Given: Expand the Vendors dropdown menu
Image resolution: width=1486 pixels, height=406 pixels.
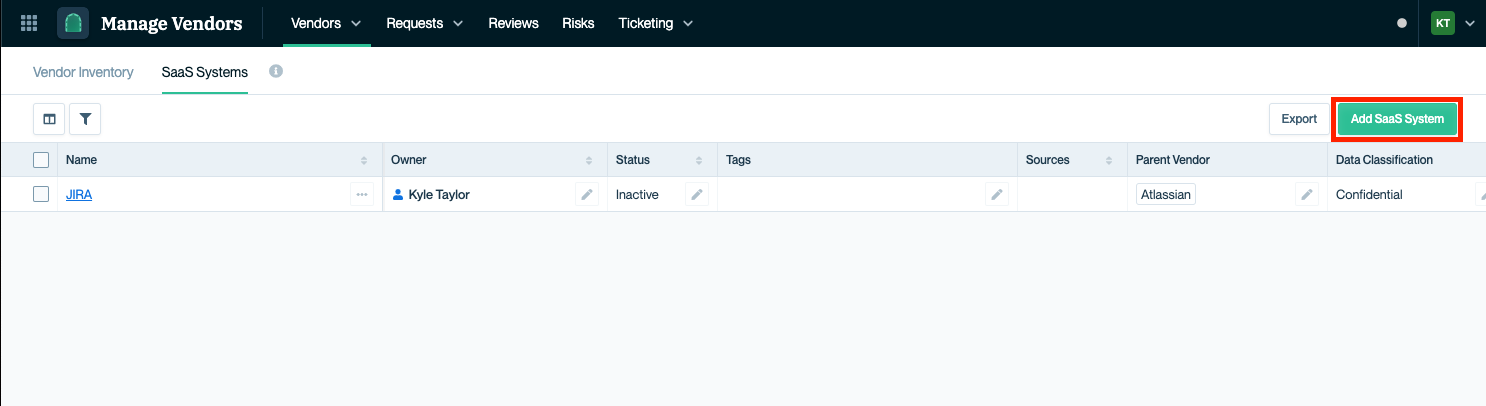Looking at the screenshot, I should [x=326, y=23].
